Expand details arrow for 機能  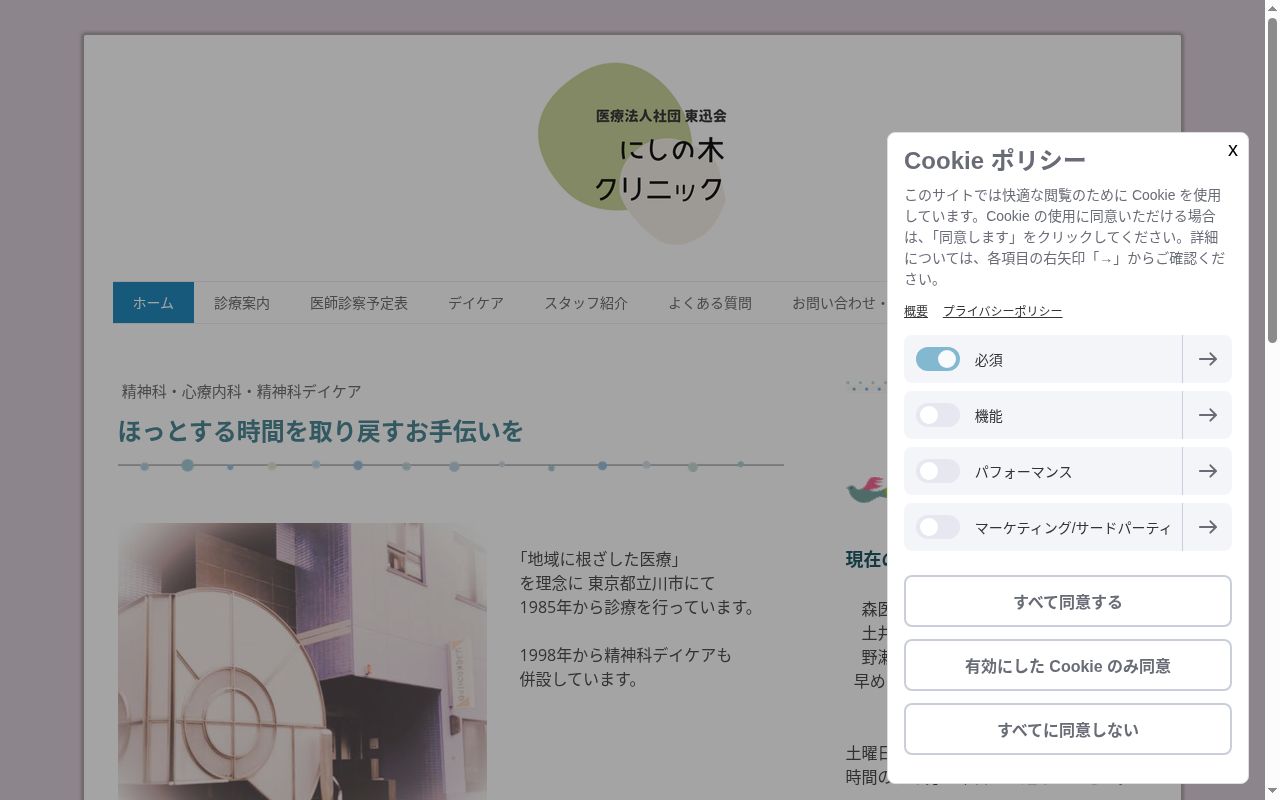[x=1207, y=415]
